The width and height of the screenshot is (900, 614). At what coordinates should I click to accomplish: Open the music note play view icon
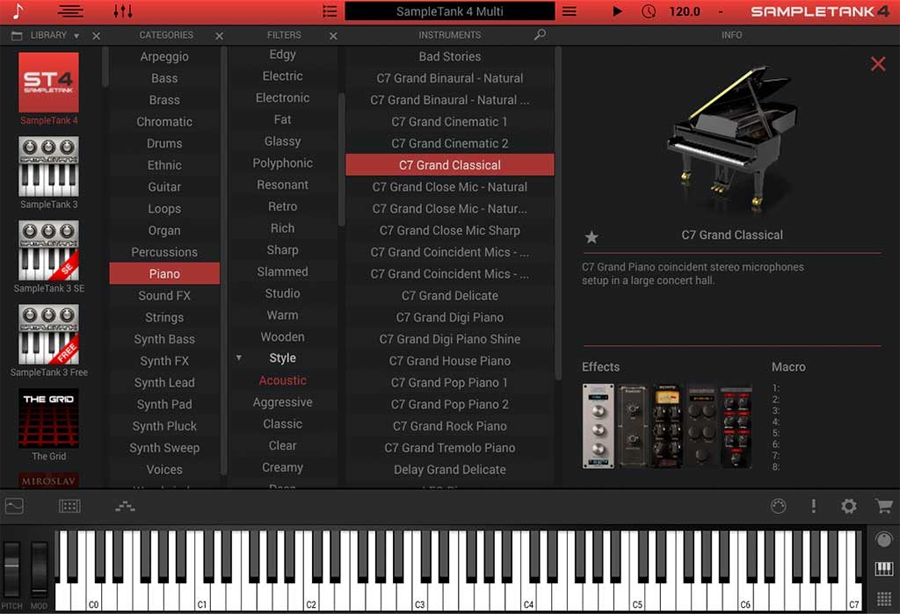click(x=18, y=11)
